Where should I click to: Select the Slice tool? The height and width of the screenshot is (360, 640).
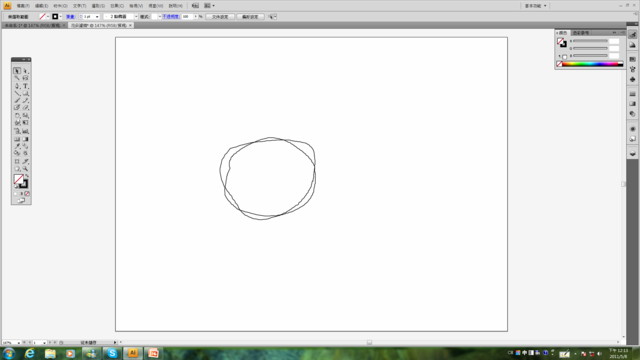pos(25,162)
